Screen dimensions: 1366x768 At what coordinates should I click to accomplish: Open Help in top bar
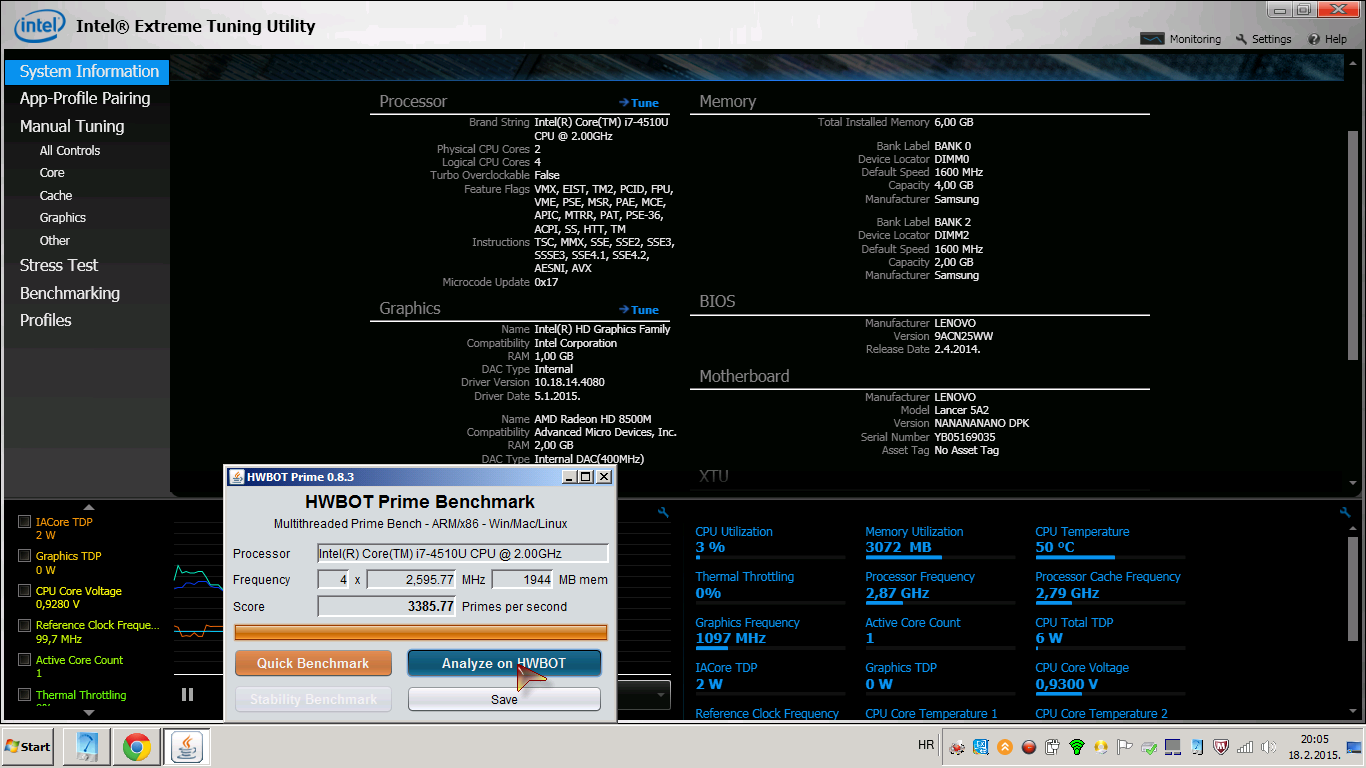coord(1327,39)
